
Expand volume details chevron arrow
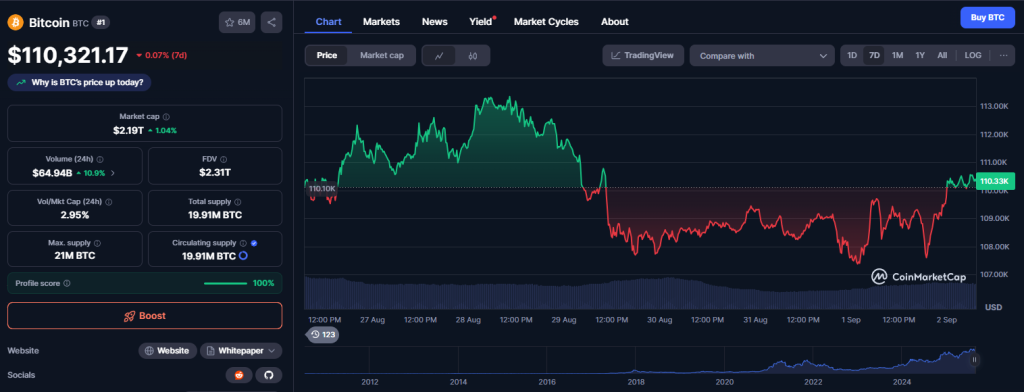click(113, 173)
